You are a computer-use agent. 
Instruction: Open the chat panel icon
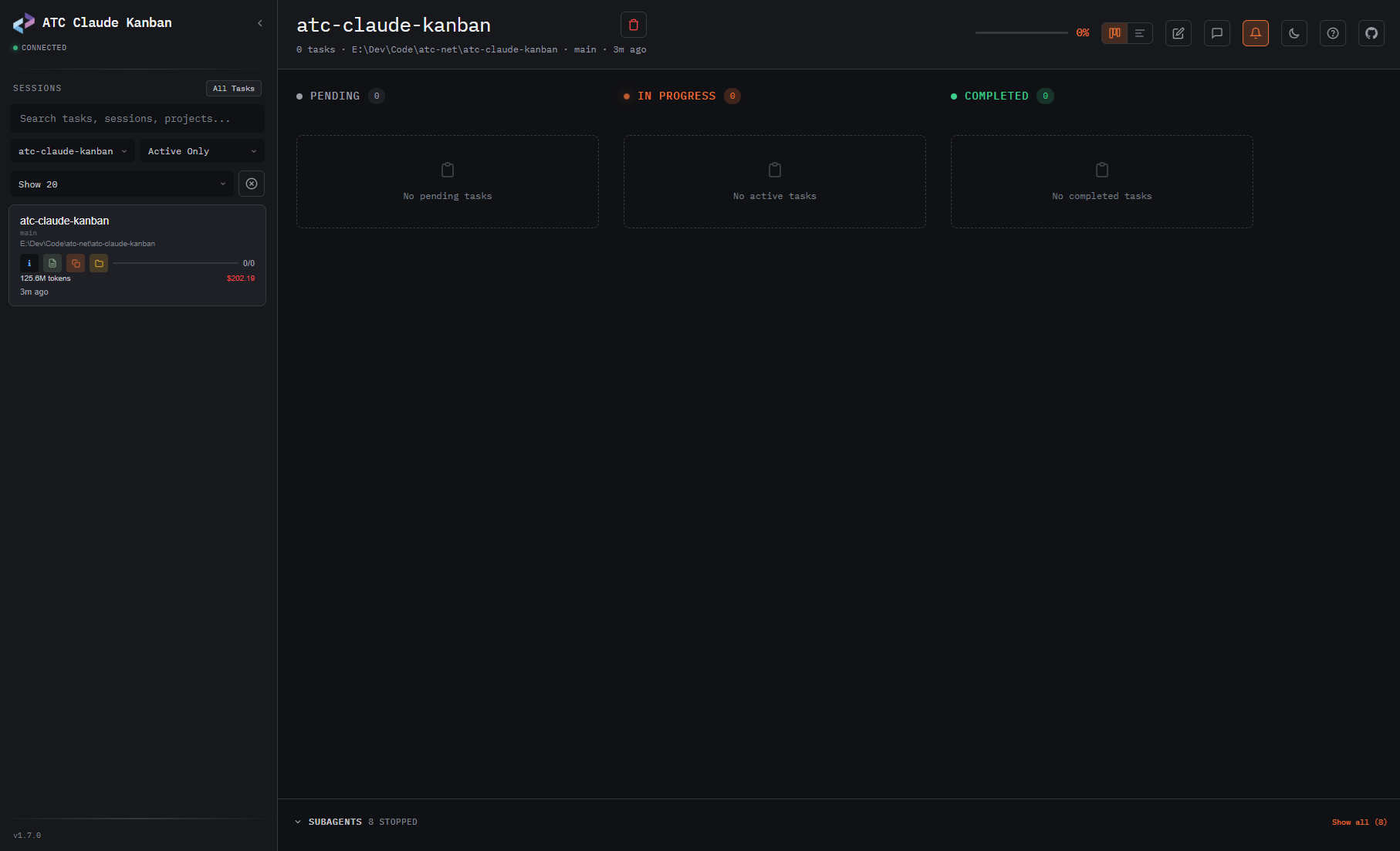click(x=1217, y=33)
